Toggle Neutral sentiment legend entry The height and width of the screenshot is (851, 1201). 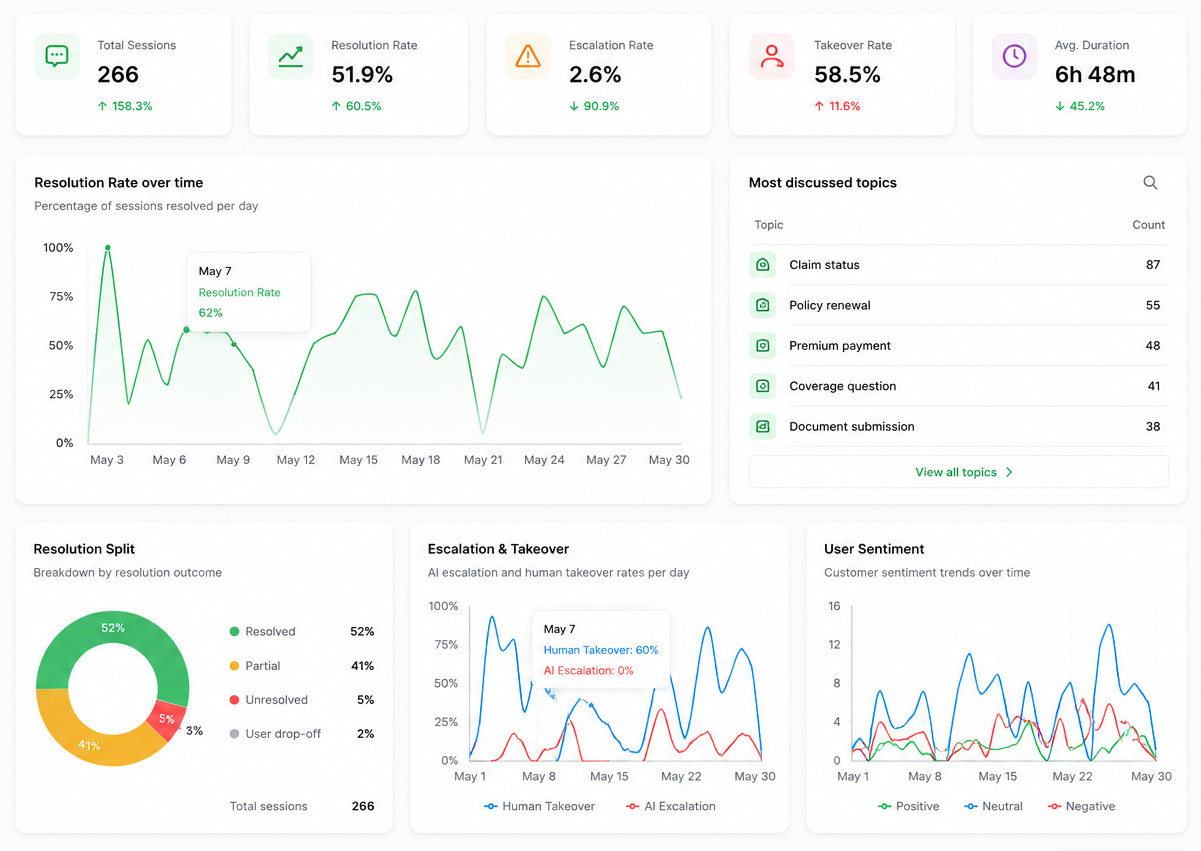coord(993,806)
